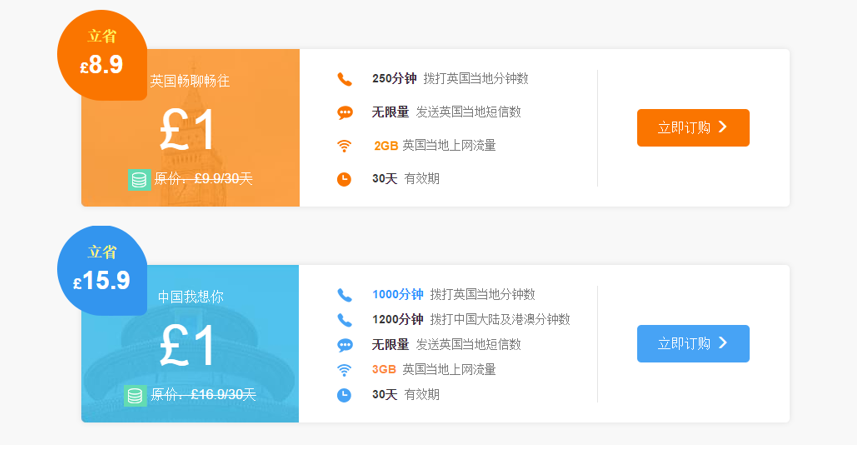
Task: Click the blue phone icon beside 1200分钟
Action: pyautogui.click(x=344, y=319)
